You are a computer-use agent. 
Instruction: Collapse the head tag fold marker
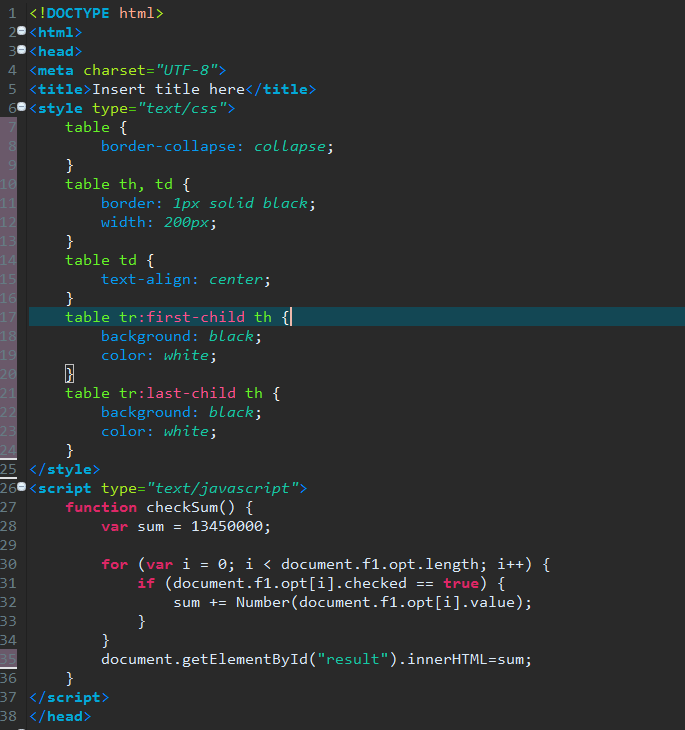pos(21,50)
